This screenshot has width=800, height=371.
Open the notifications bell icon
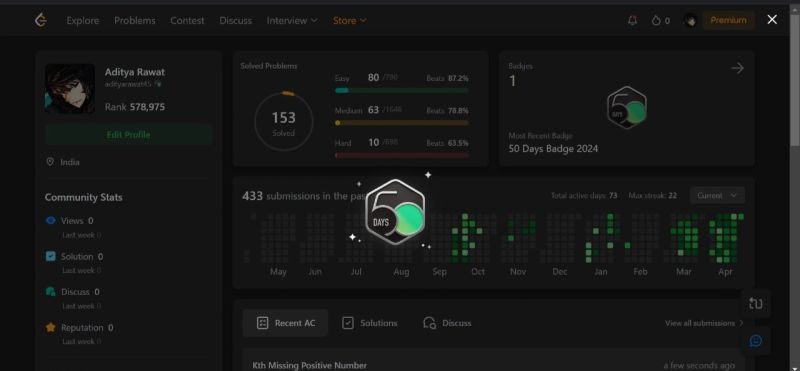coord(633,20)
